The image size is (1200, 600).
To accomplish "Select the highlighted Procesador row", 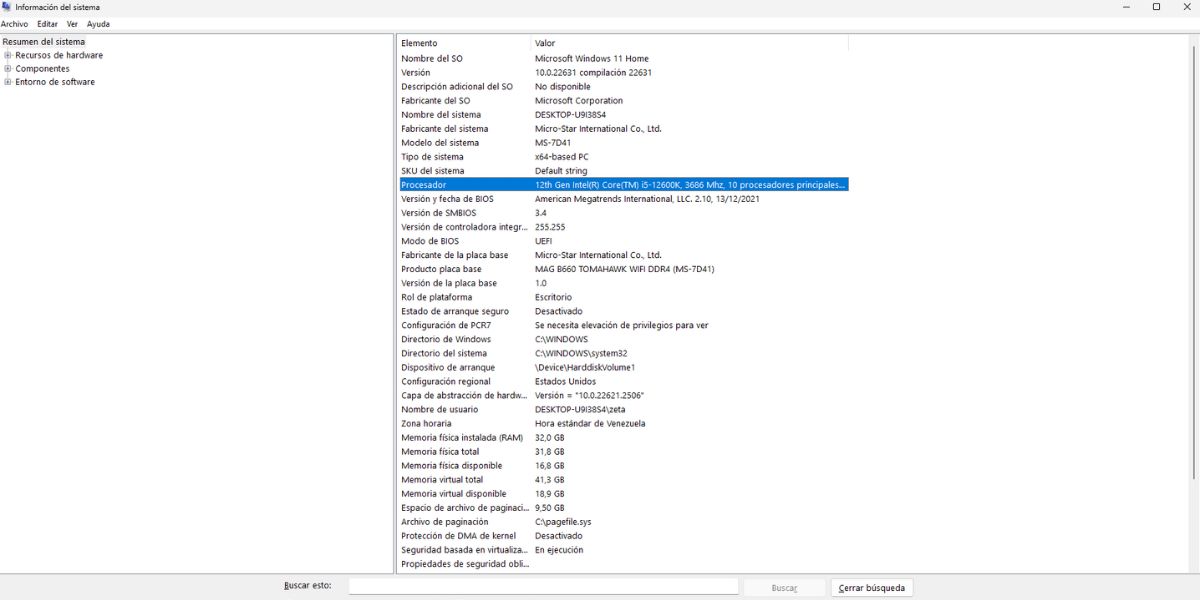I will tap(623, 184).
